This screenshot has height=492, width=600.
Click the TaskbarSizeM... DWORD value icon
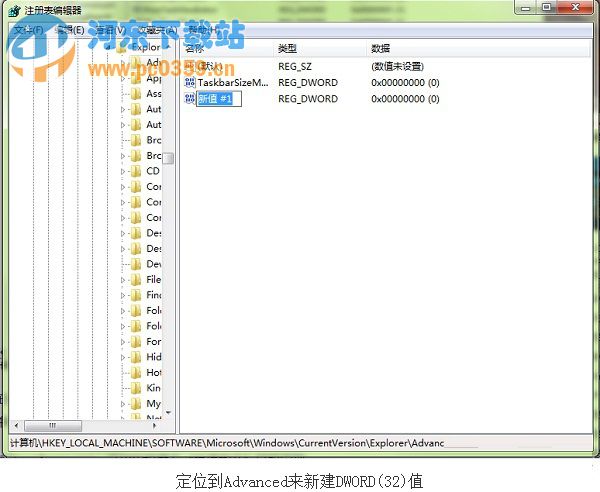(x=190, y=82)
